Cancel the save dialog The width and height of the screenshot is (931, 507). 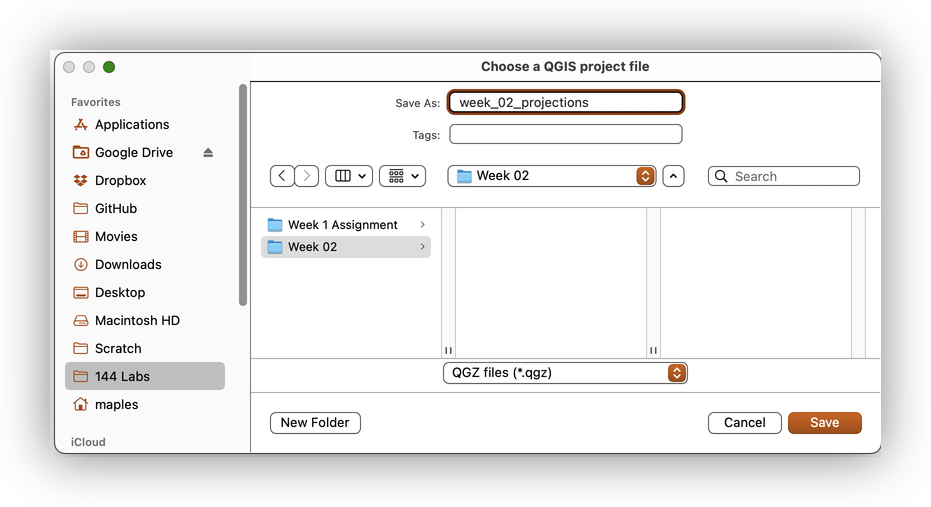pos(744,423)
